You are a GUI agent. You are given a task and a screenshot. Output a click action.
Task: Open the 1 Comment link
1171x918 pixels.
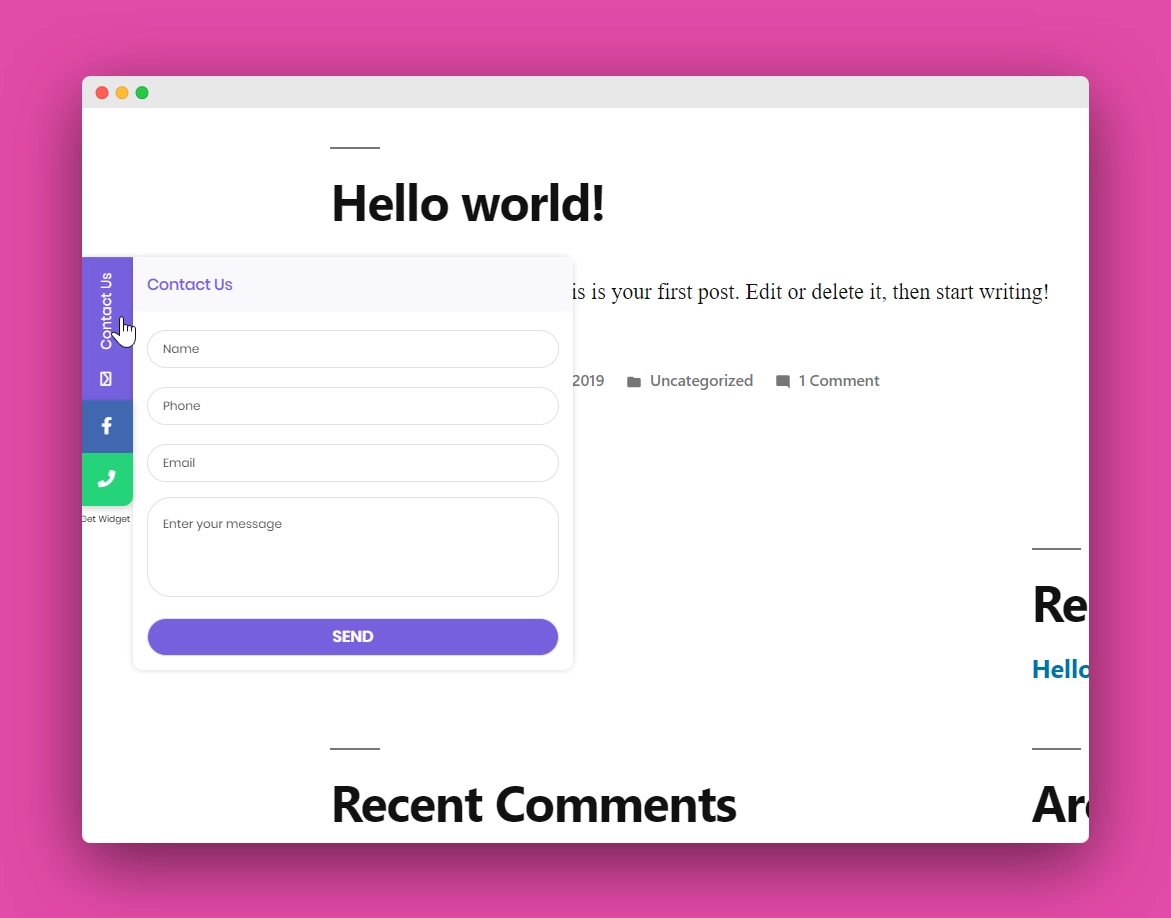click(838, 381)
